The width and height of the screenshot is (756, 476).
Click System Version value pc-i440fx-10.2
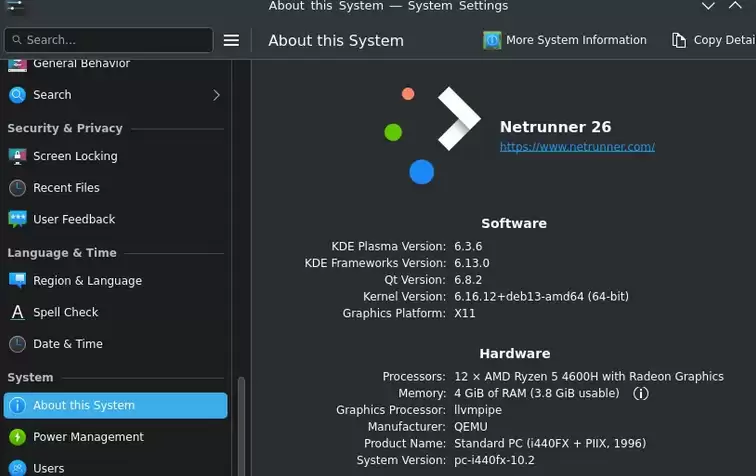point(494,461)
